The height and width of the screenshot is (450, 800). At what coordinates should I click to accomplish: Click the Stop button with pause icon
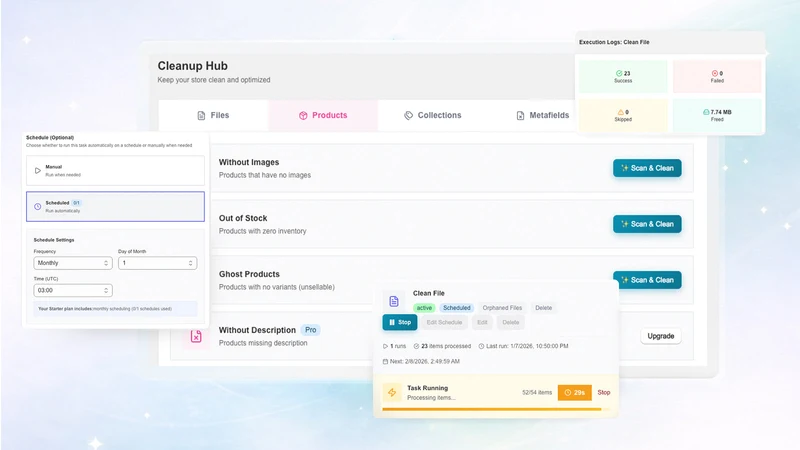click(x=400, y=322)
